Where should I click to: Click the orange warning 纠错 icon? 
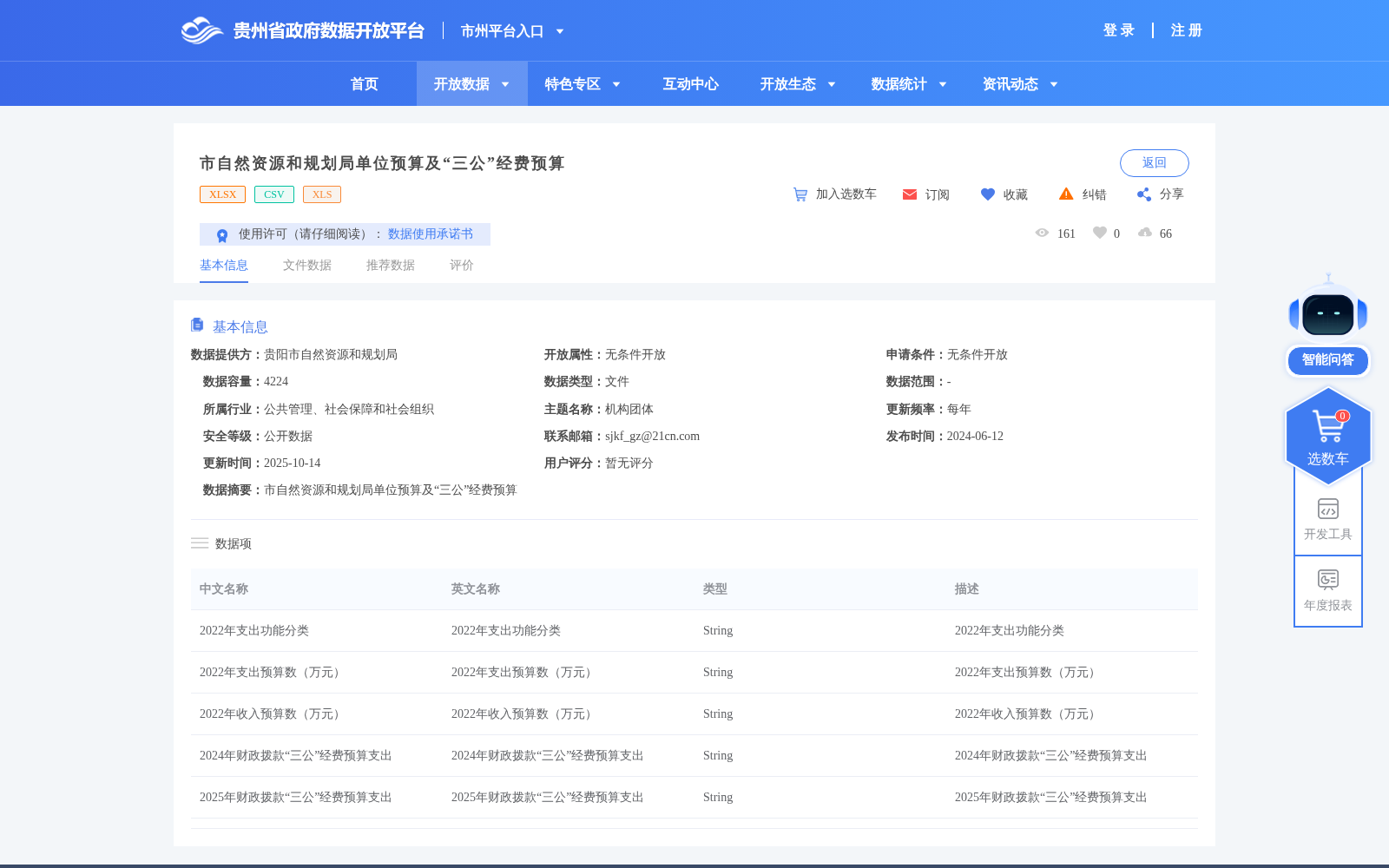1066,194
